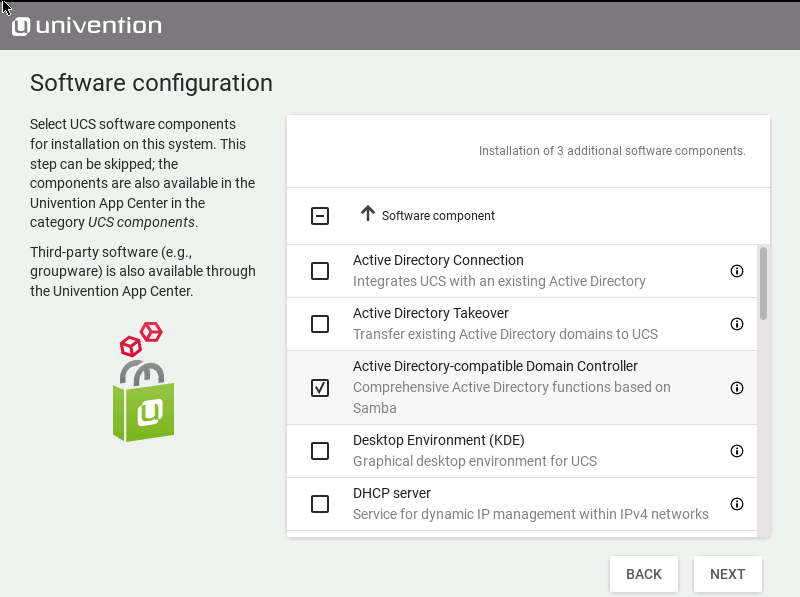This screenshot has height=597, width=800.
Task: Click the 'Active Directory Connection' title
Action: (x=438, y=260)
